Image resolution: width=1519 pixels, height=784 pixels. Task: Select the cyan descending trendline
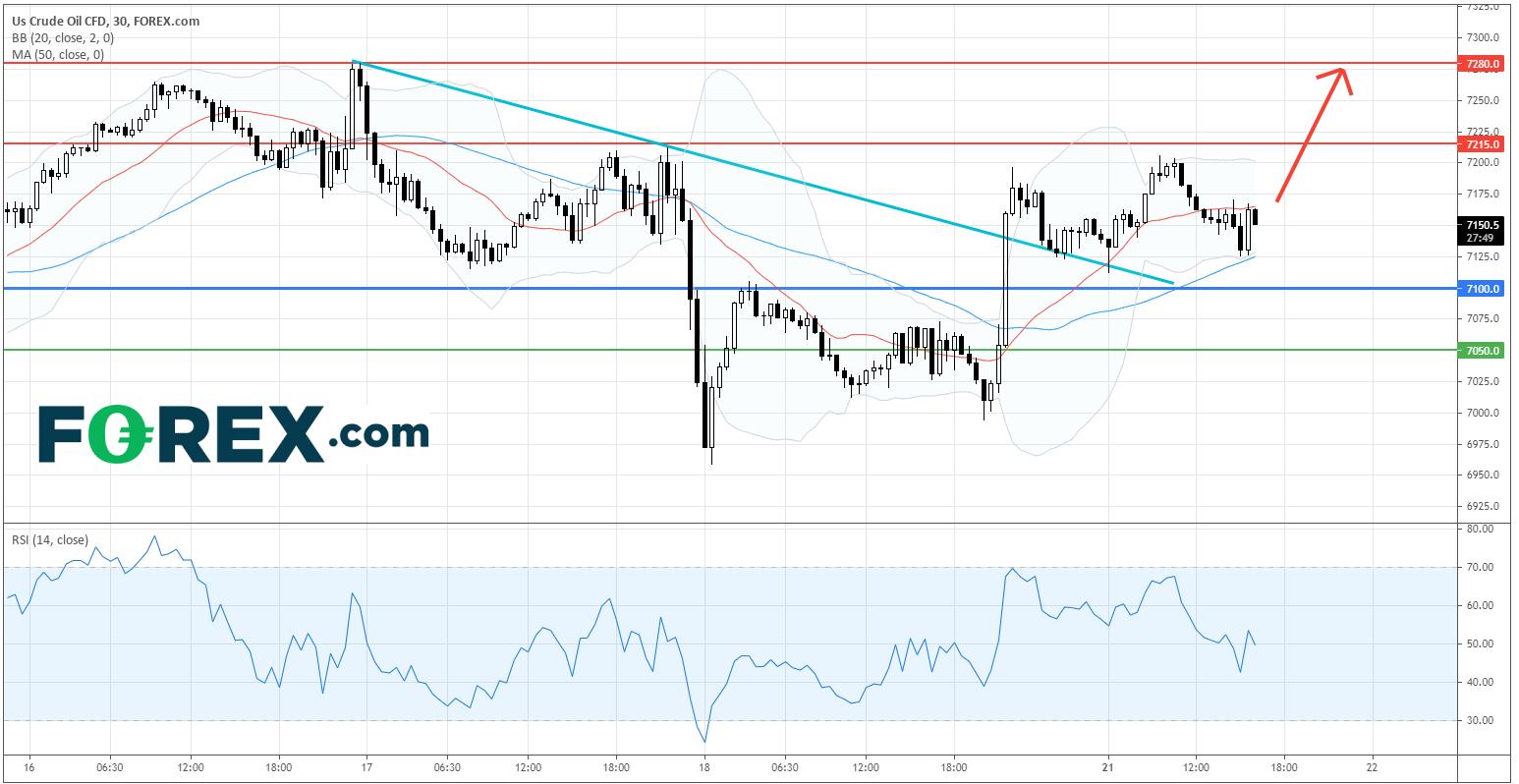763,173
